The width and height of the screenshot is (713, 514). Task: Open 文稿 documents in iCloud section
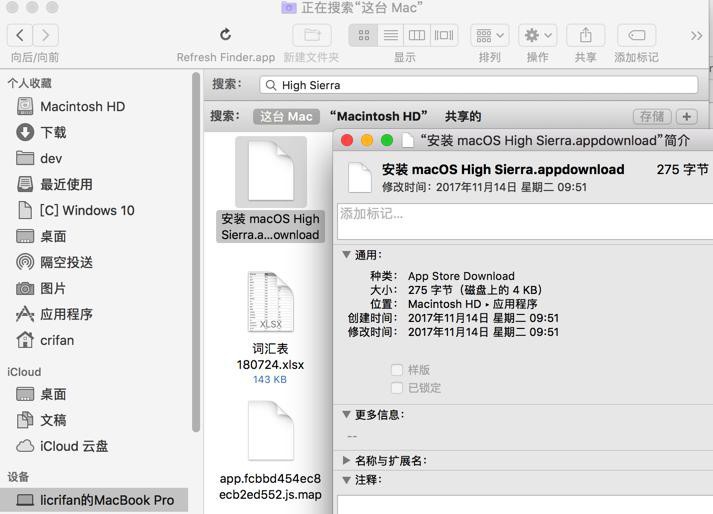pos(41,420)
